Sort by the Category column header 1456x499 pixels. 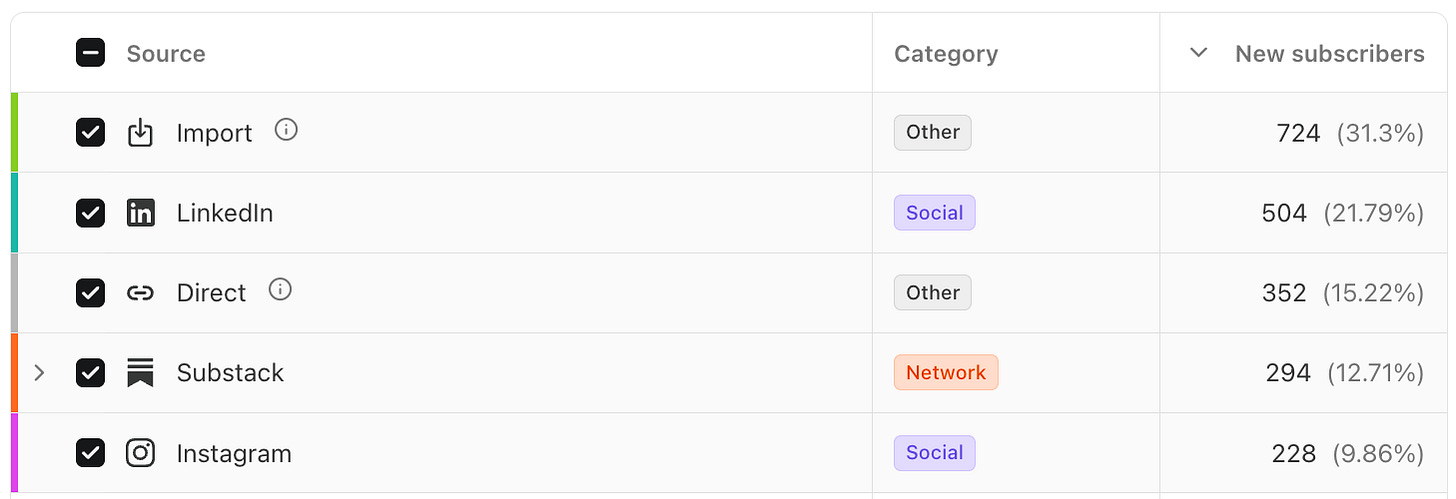pyautogui.click(x=945, y=54)
